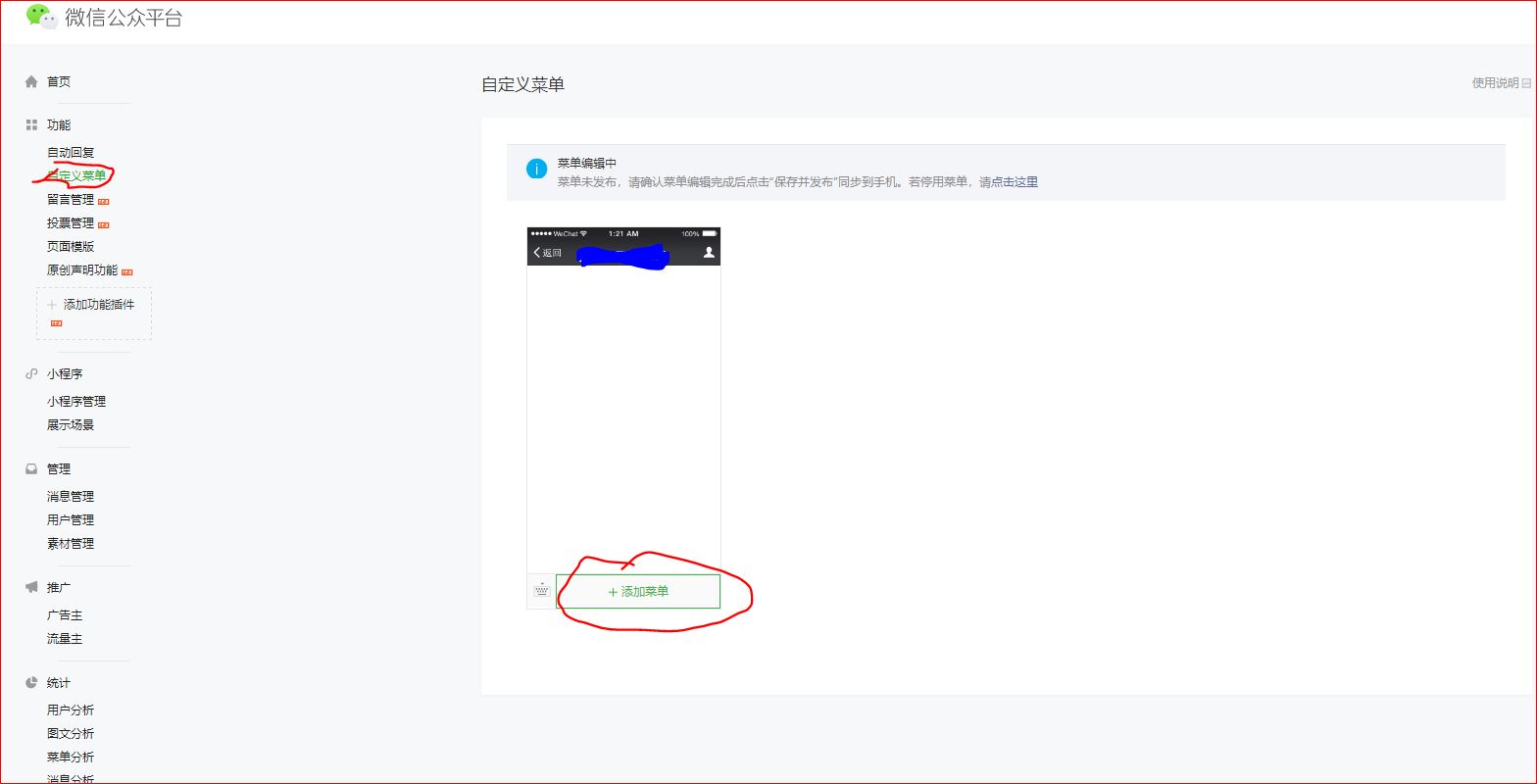Click the 微信公众平台 title text
The width and height of the screenshot is (1537, 784).
[x=124, y=18]
